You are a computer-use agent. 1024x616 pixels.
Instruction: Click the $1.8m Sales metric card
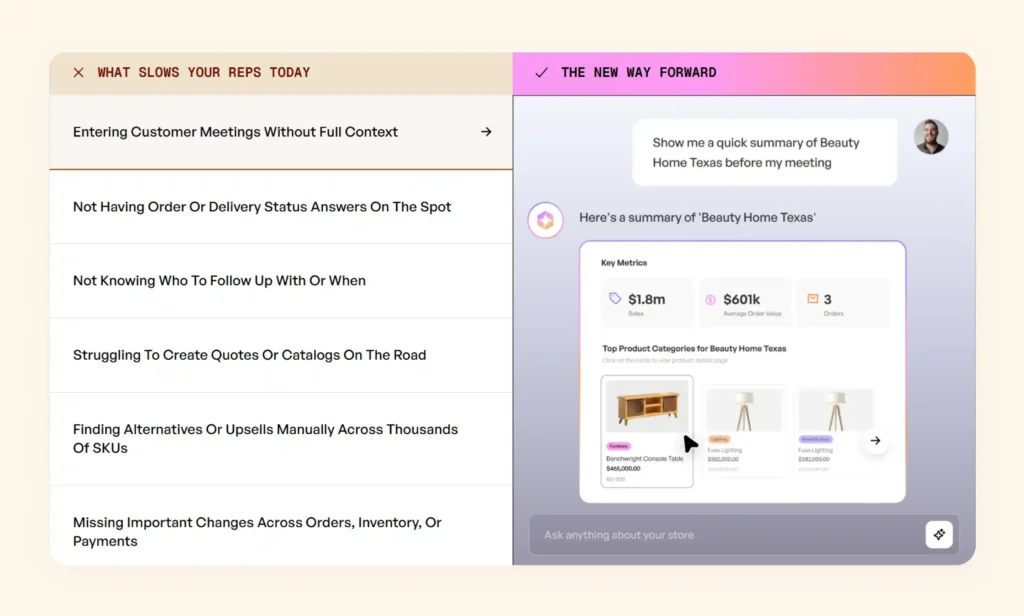tap(647, 303)
